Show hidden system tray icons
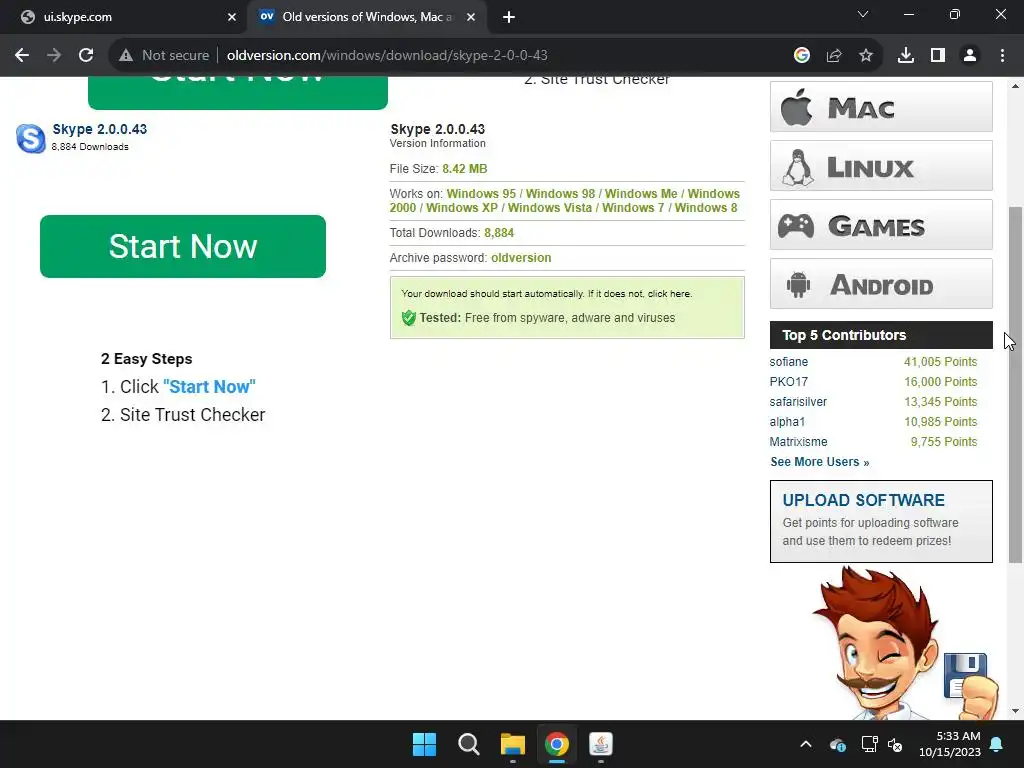This screenshot has height=768, width=1024. 806,744
